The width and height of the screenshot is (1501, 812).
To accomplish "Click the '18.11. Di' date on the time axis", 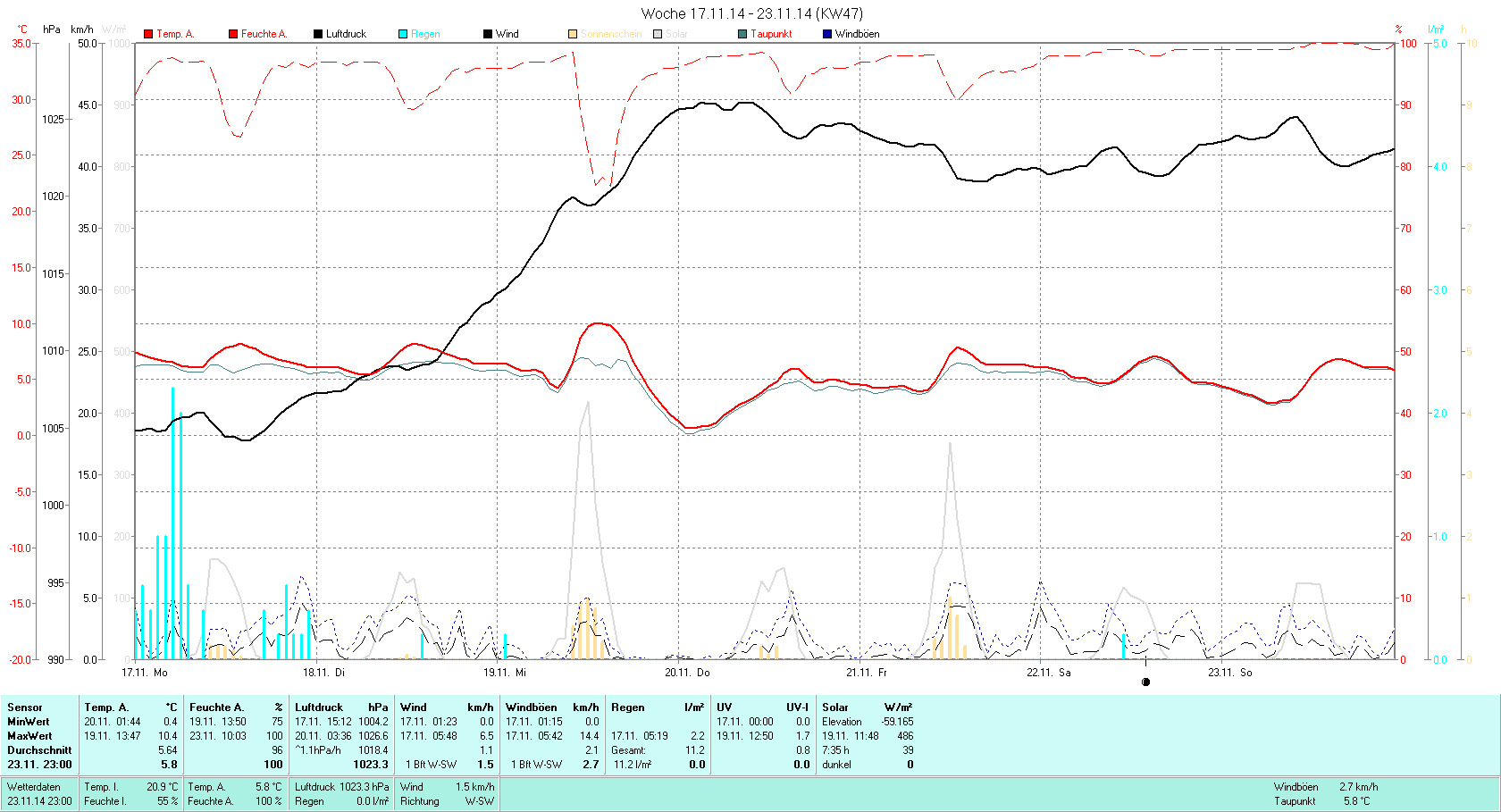I will coord(323,673).
